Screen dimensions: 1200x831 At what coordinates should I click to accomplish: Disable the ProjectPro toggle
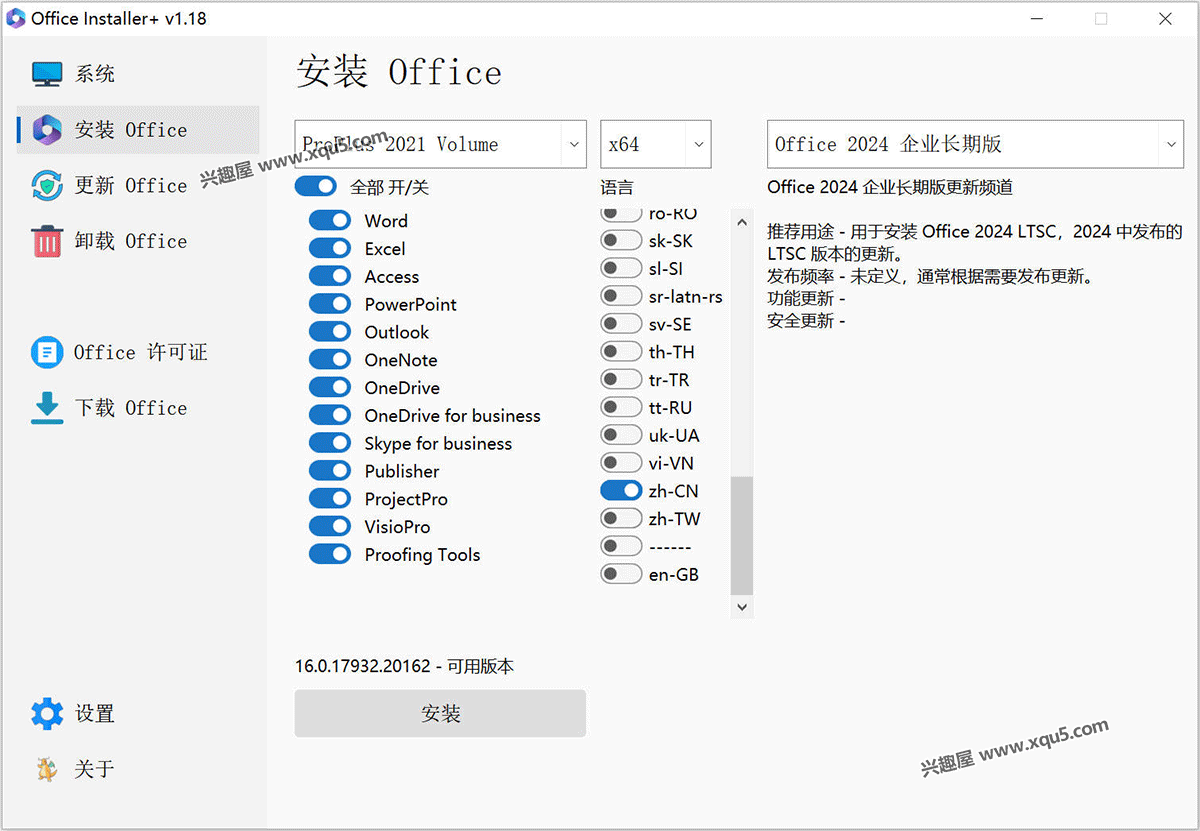(329, 499)
